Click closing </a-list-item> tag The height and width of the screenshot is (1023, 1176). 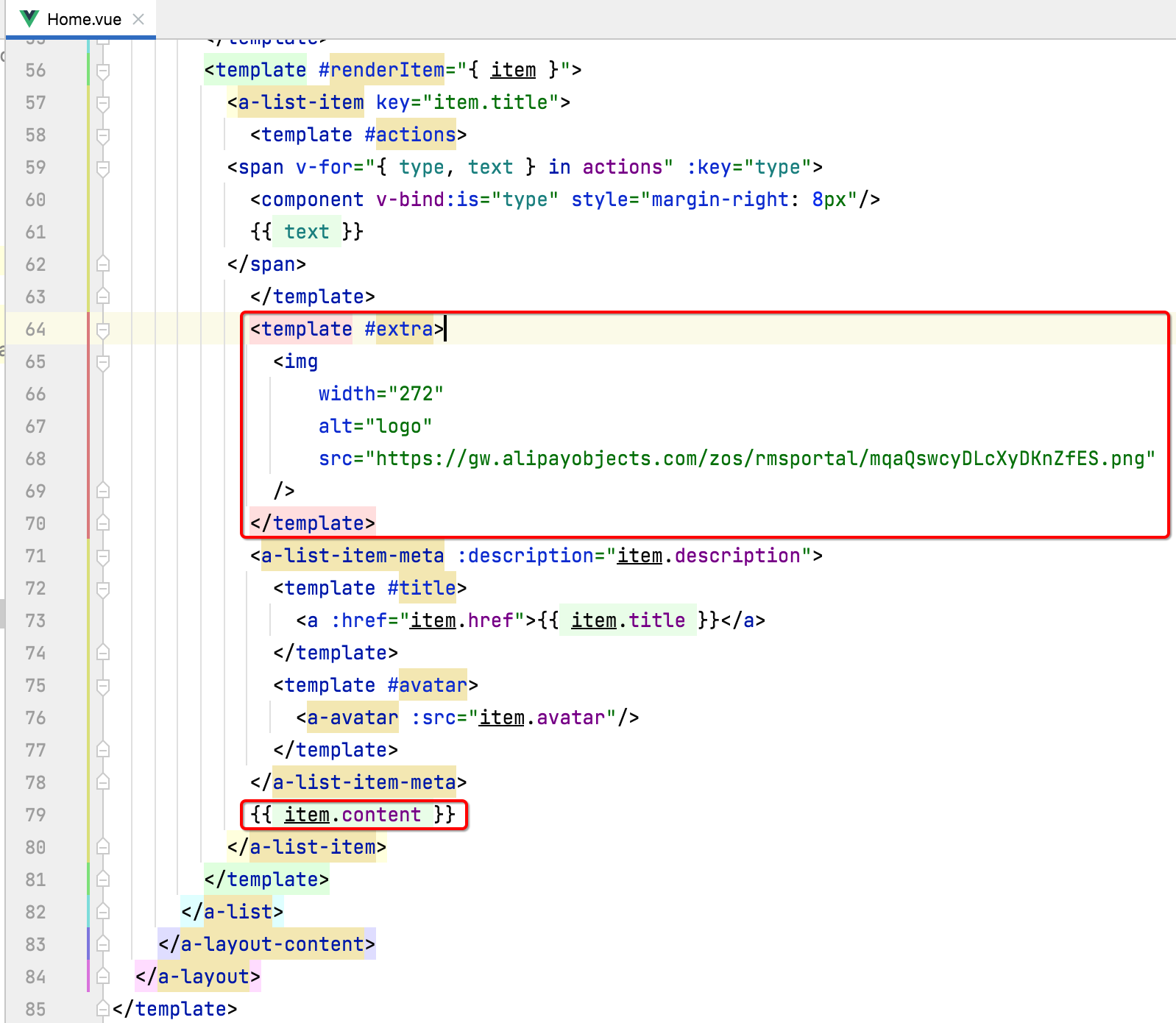click(x=307, y=847)
